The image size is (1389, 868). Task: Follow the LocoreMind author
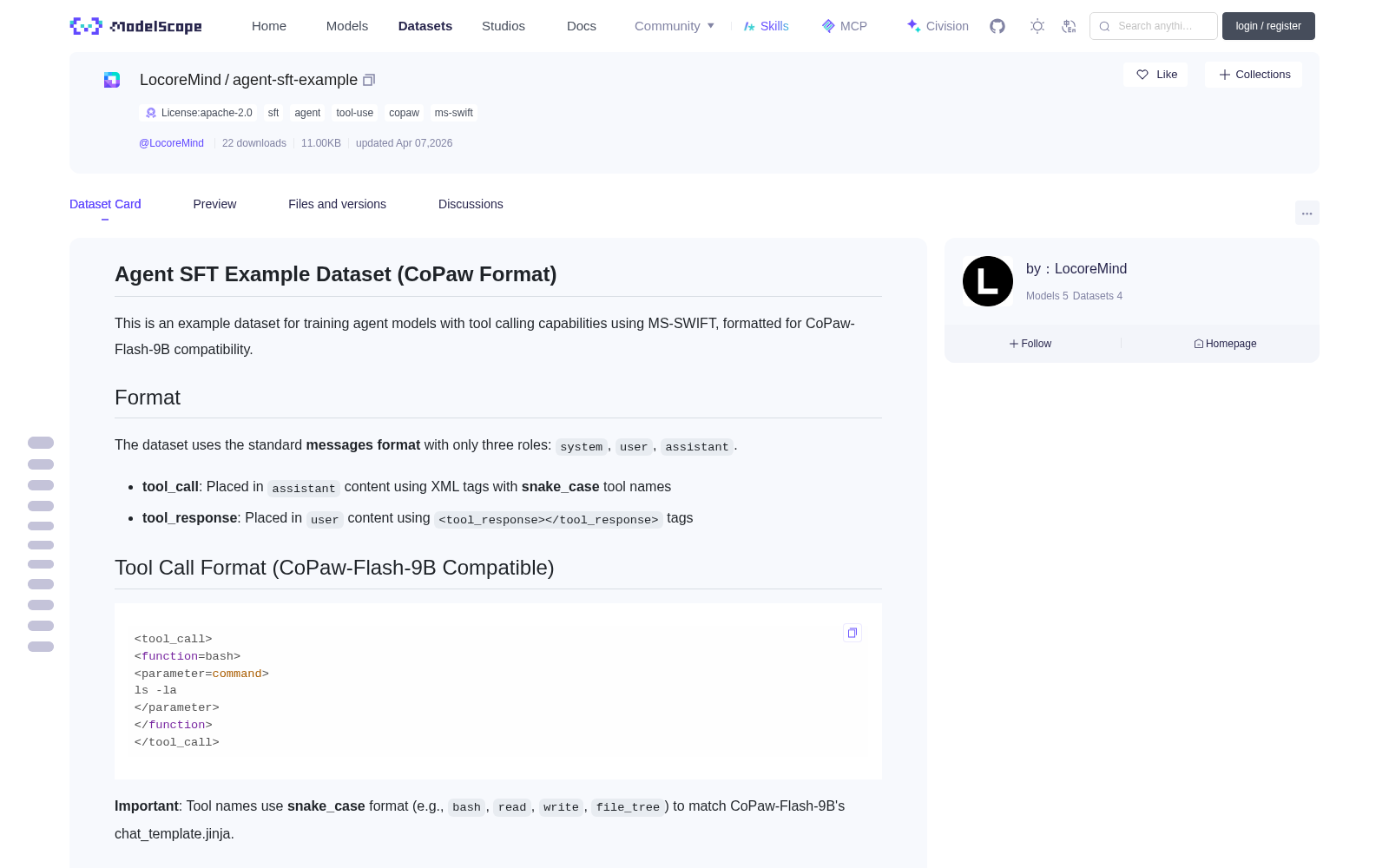pos(1030,344)
